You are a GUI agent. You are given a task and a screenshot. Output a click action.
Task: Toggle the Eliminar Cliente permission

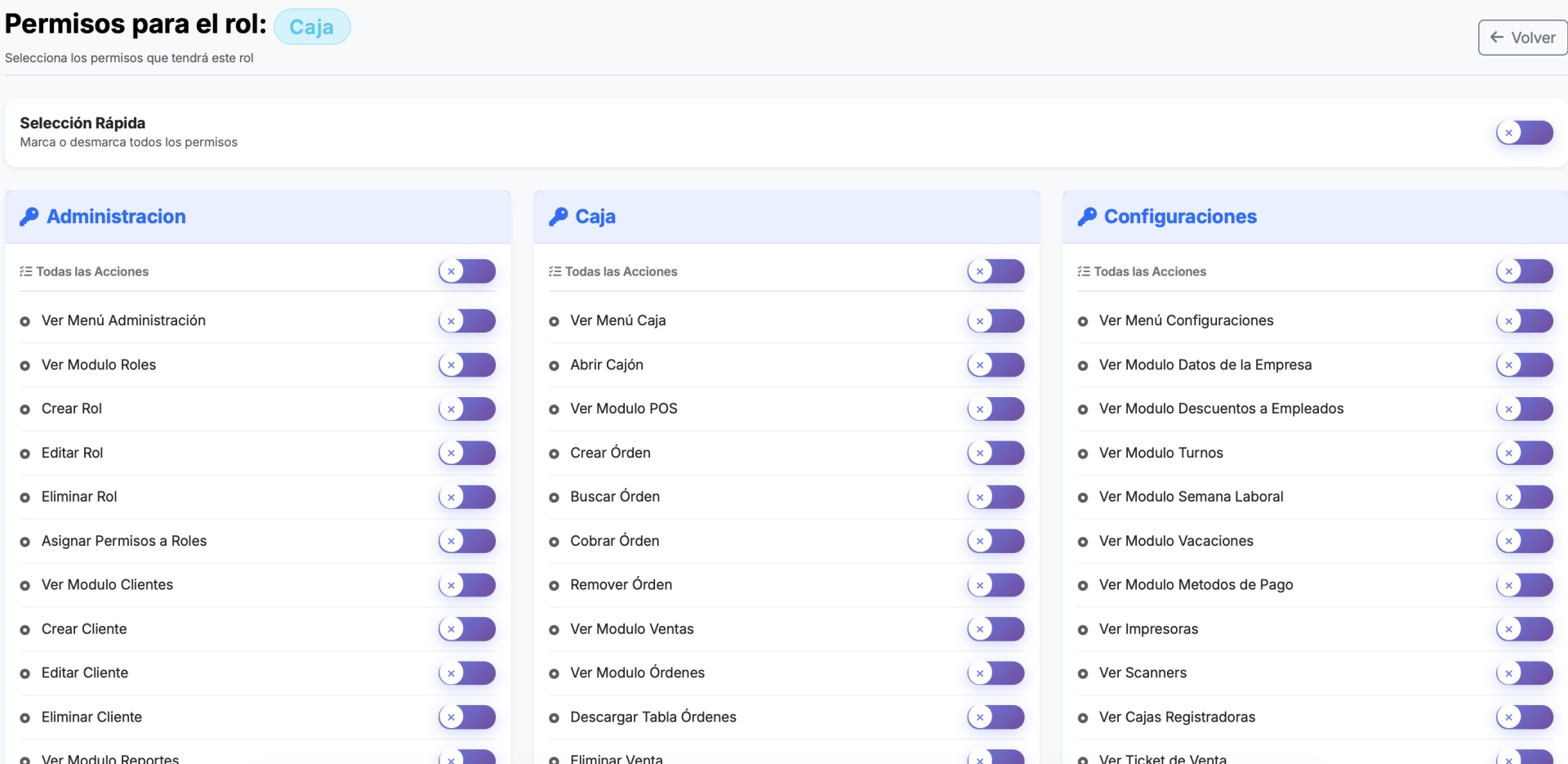tap(467, 717)
